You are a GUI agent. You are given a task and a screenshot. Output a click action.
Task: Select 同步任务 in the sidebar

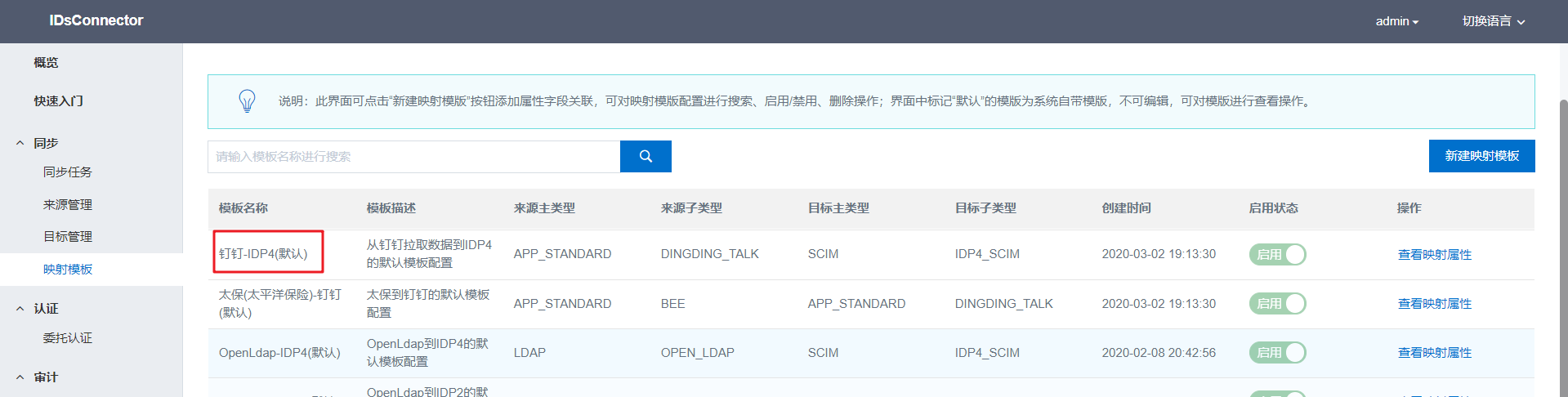point(68,172)
